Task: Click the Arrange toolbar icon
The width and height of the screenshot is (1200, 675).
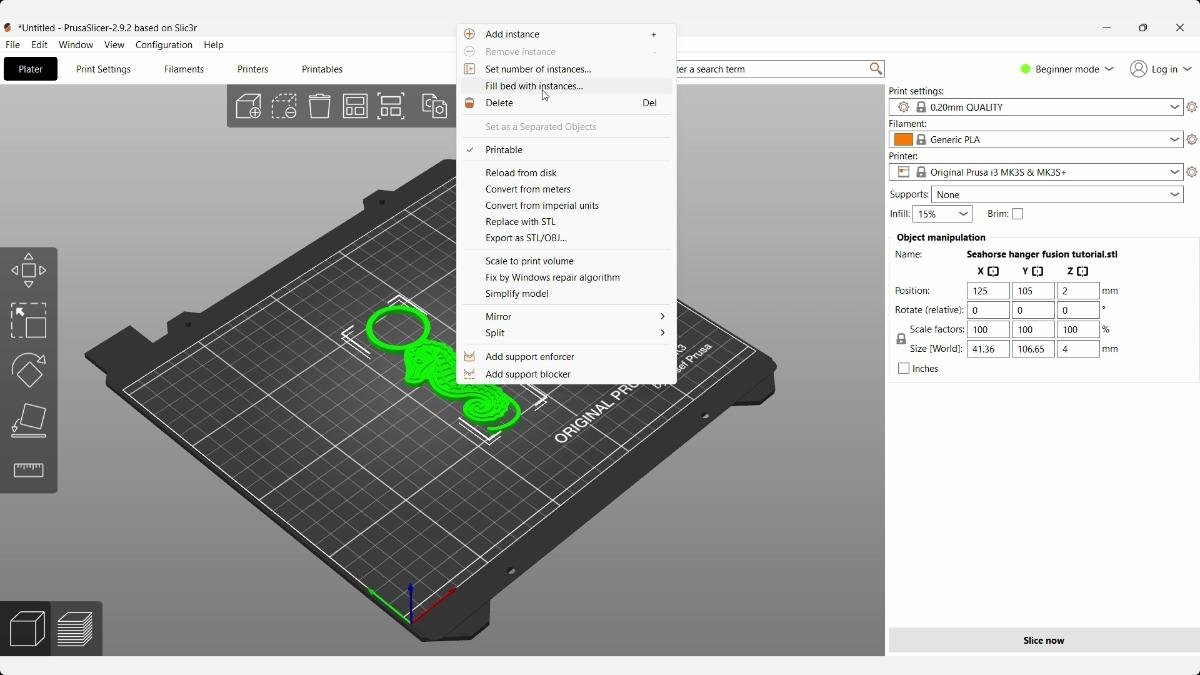Action: (355, 106)
